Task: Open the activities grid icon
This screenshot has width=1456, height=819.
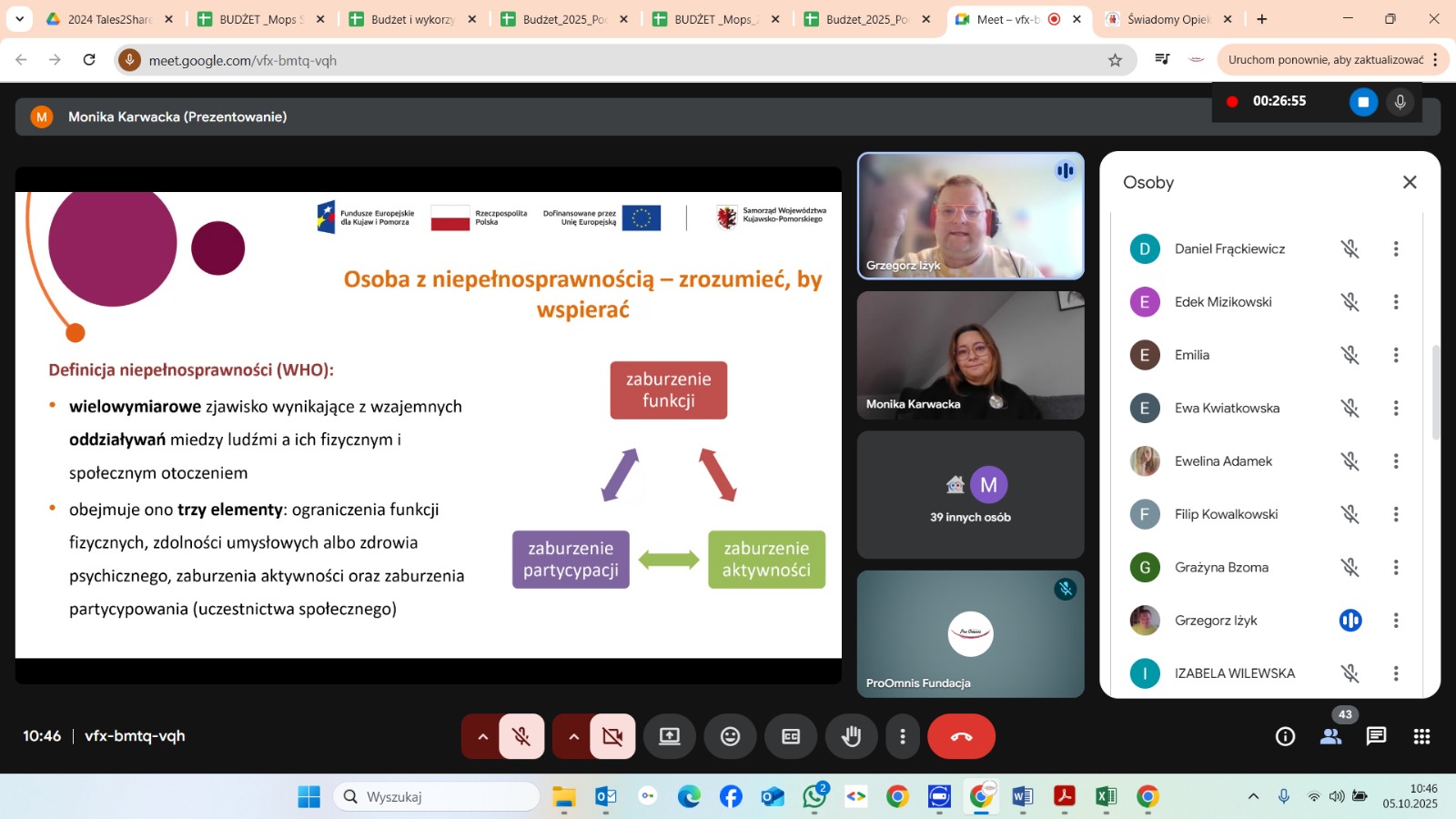Action: tap(1421, 736)
